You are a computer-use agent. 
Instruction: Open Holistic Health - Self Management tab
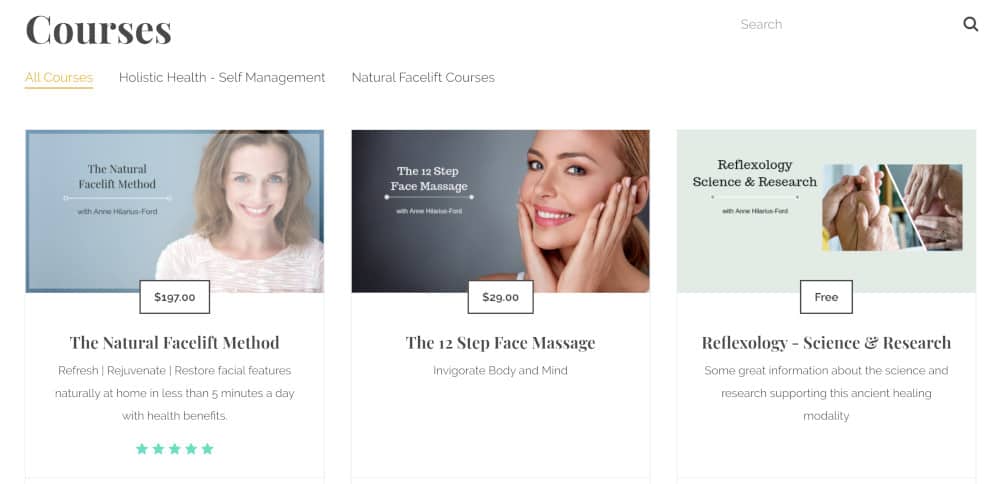(x=222, y=78)
